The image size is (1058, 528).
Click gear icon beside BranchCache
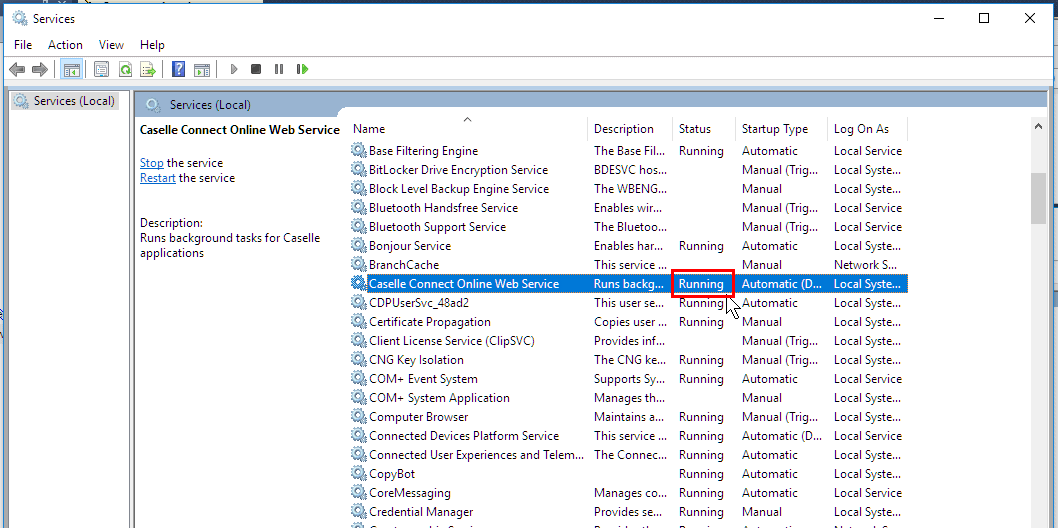coord(358,265)
